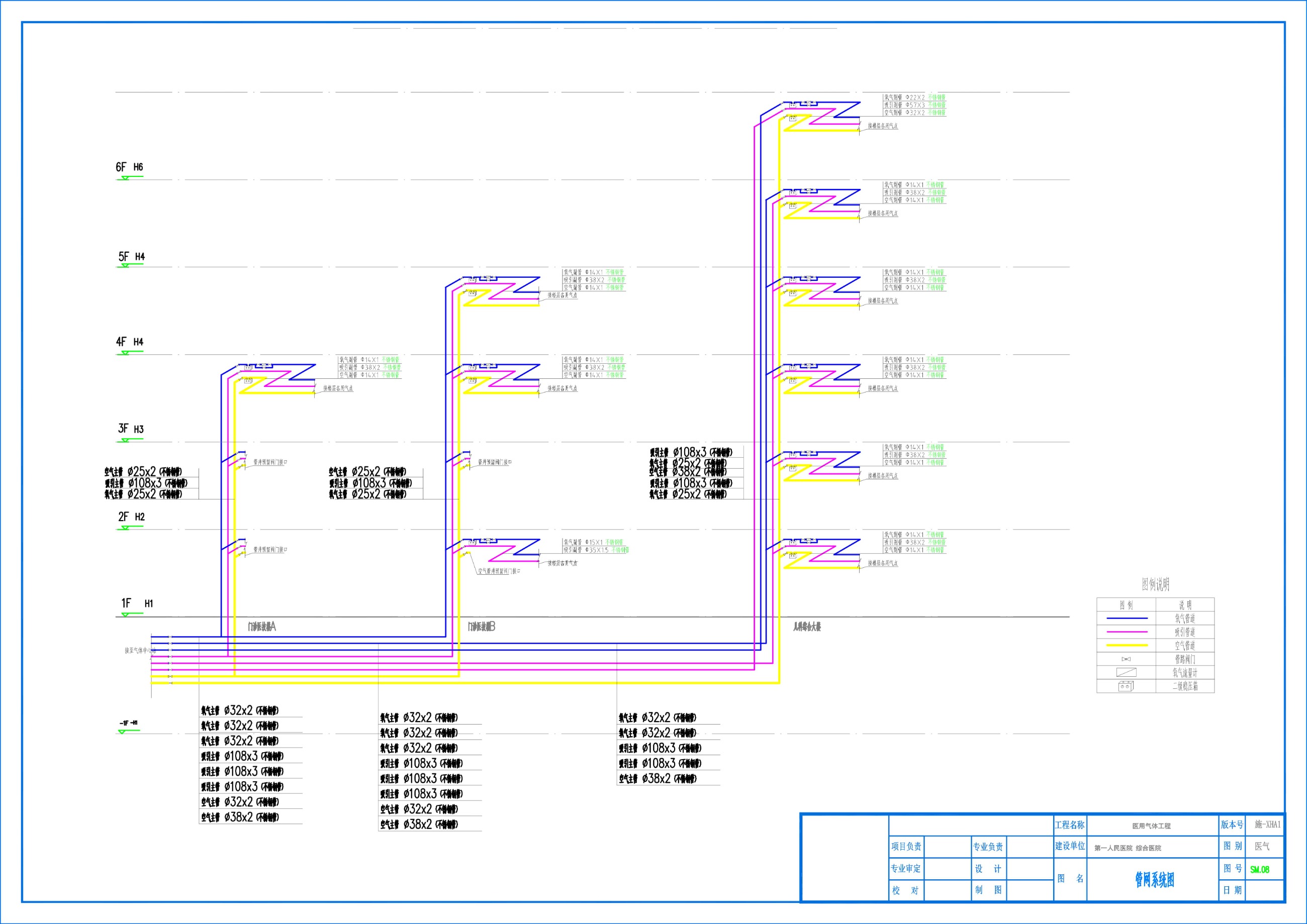The height and width of the screenshot is (924, 1307).
Task: Click the 1F H1 elevation marker triangle
Action: point(125,614)
